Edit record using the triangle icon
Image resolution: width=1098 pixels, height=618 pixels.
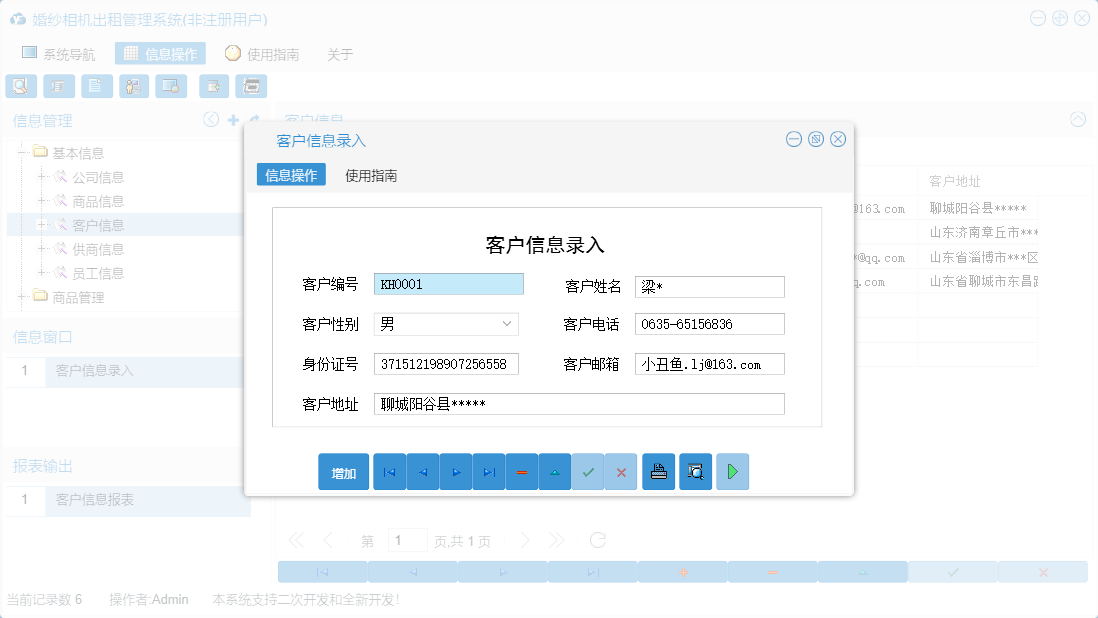pos(555,471)
